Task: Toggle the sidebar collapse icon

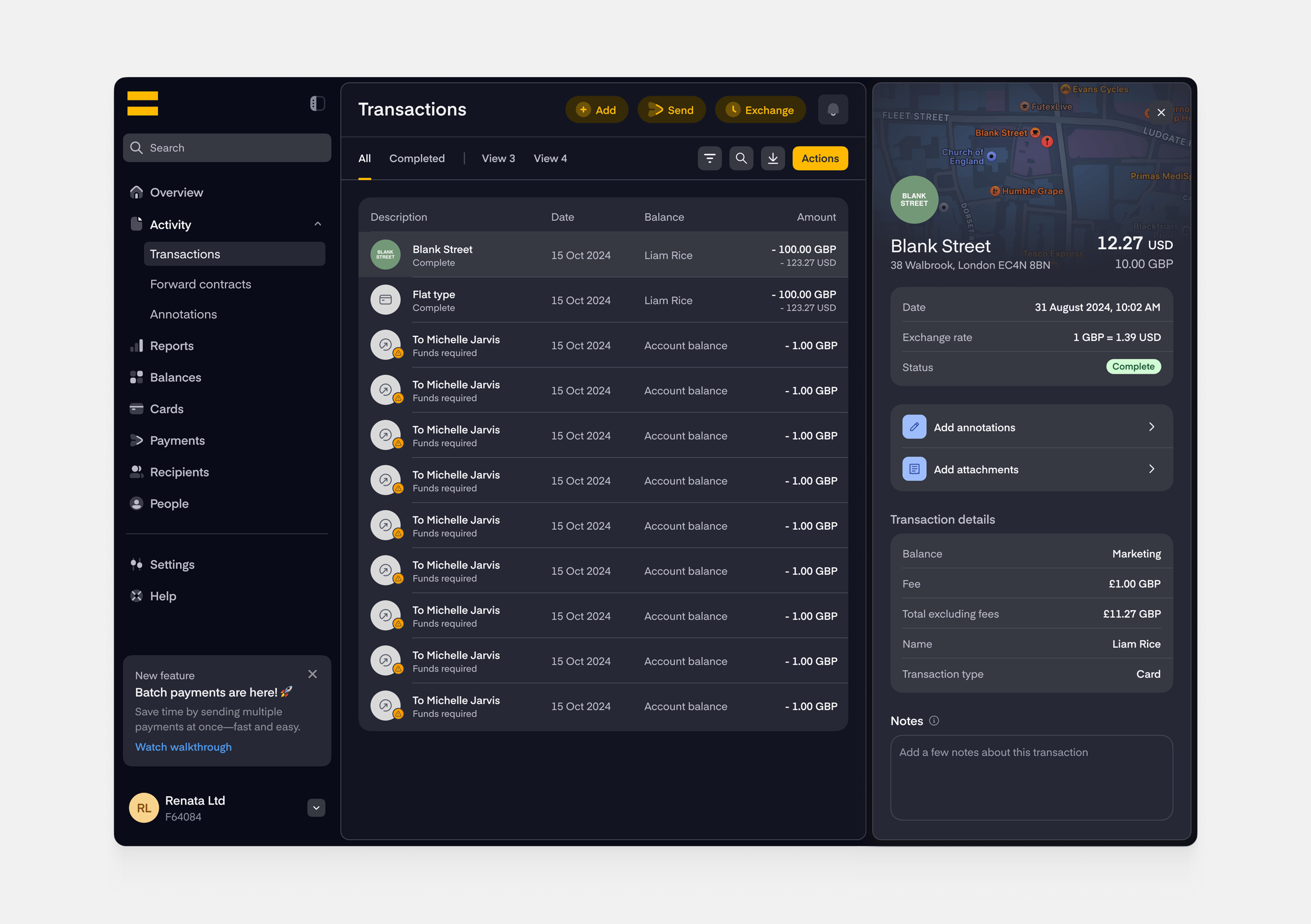Action: [x=318, y=103]
